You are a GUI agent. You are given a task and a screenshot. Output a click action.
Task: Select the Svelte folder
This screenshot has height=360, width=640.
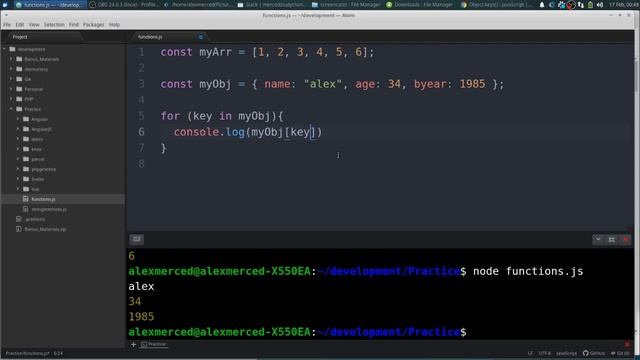pyautogui.click(x=38, y=179)
